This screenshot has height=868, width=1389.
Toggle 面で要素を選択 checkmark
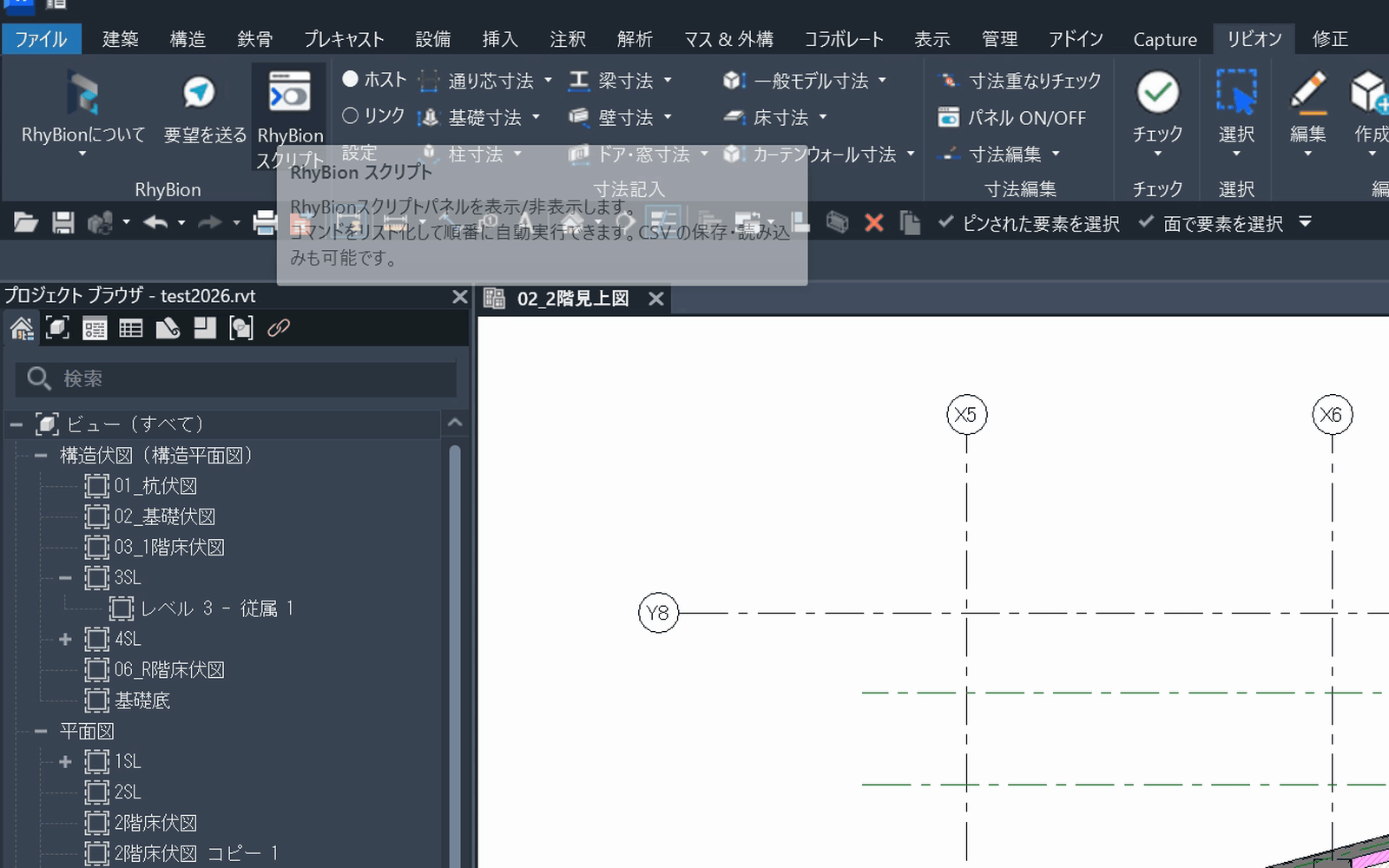tap(1146, 222)
